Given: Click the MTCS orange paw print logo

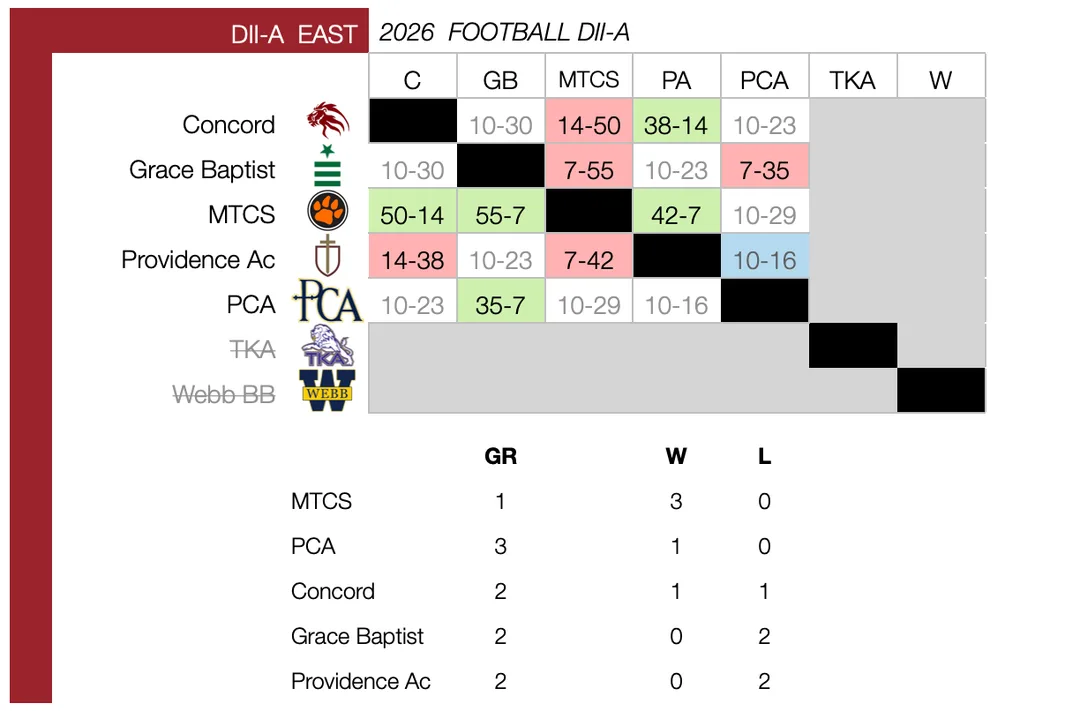Looking at the screenshot, I should 327,211.
